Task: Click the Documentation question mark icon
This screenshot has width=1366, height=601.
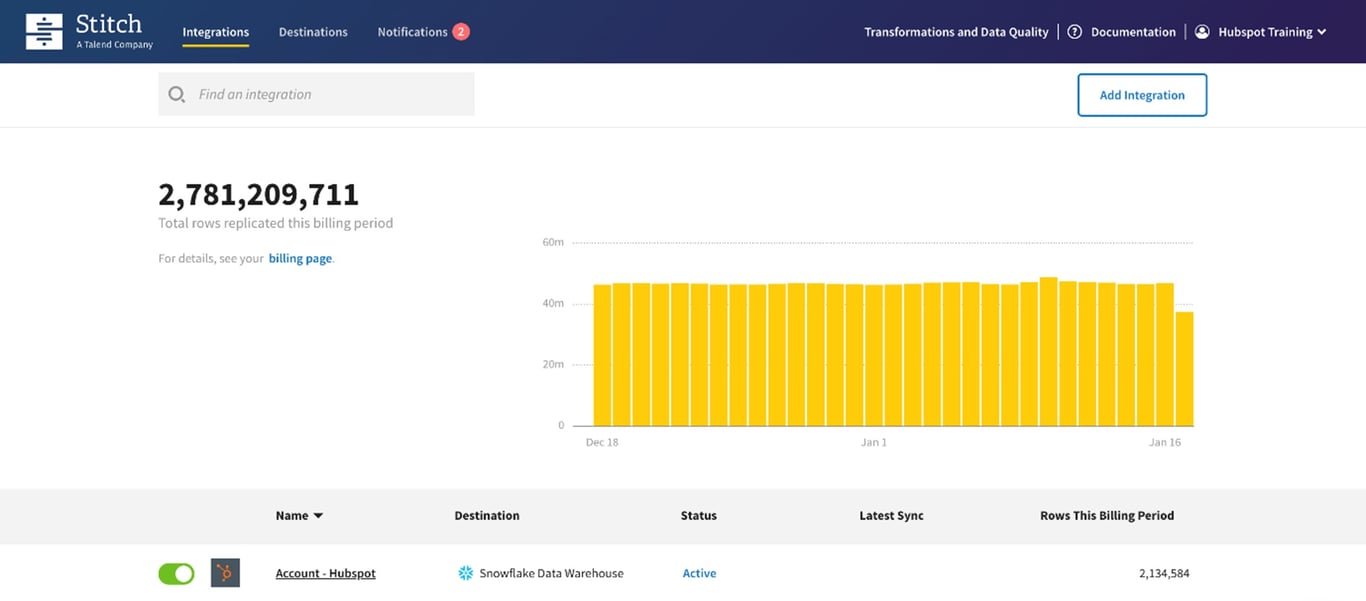Action: click(1073, 31)
